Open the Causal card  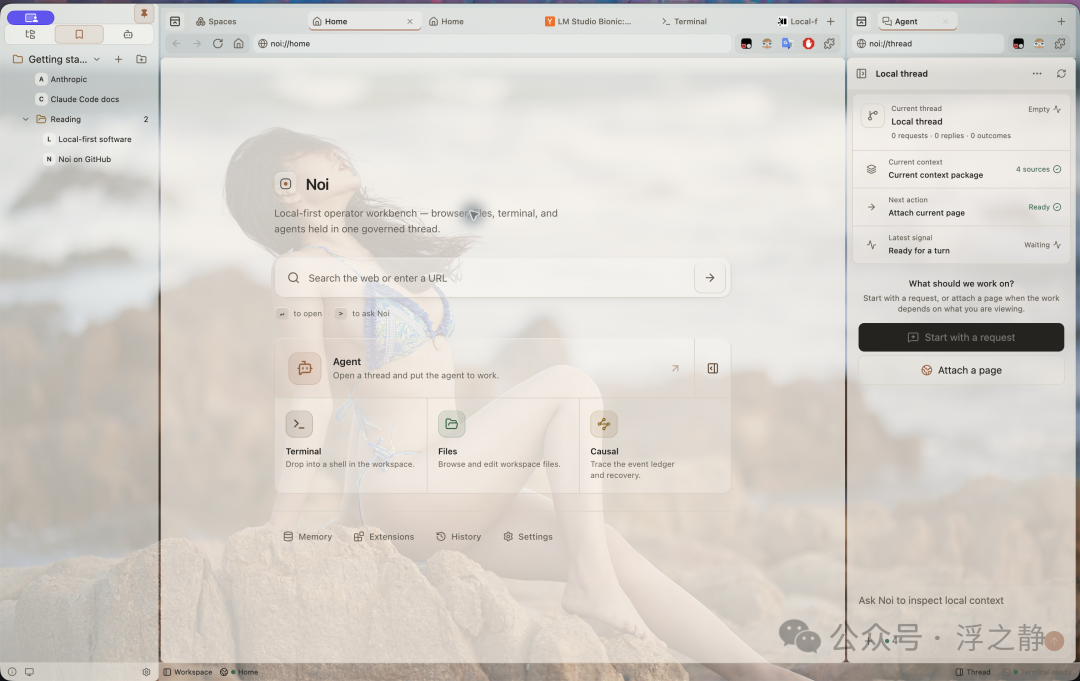coord(655,445)
